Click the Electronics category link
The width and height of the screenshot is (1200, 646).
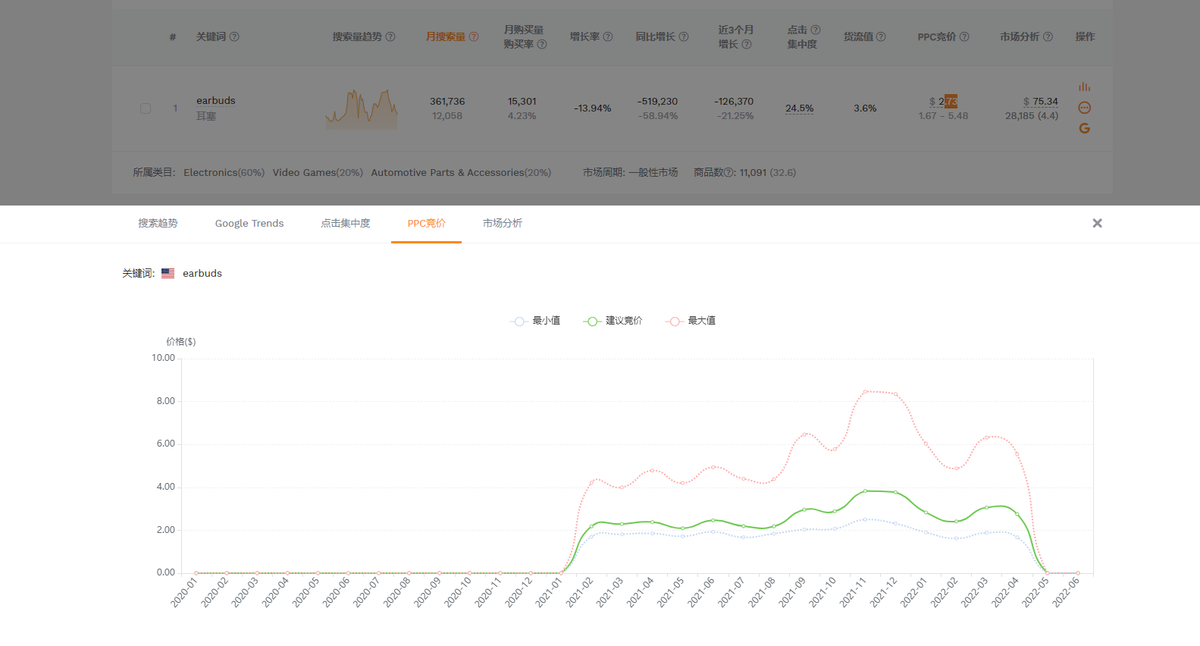coord(210,173)
